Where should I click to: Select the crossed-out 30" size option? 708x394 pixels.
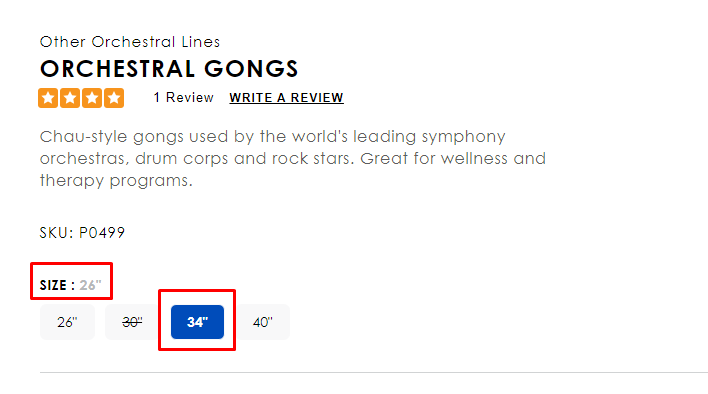[x=132, y=322]
